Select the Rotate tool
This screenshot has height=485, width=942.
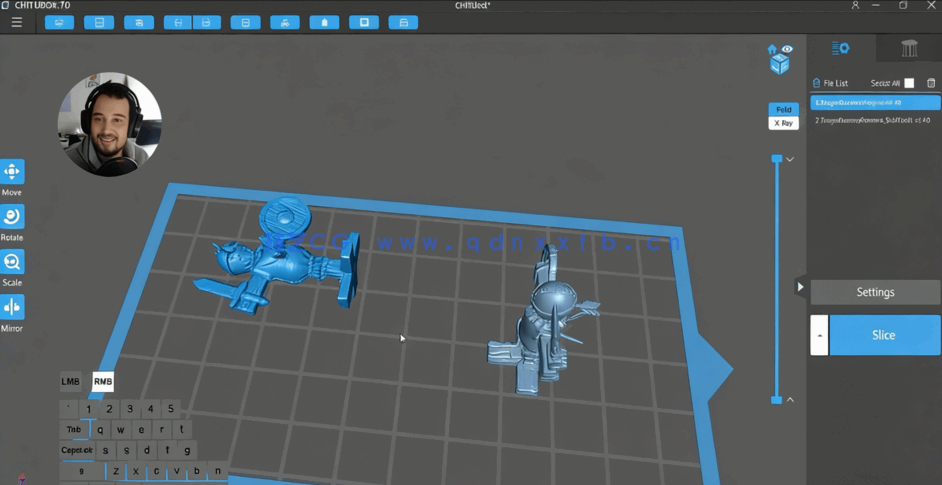click(12, 216)
